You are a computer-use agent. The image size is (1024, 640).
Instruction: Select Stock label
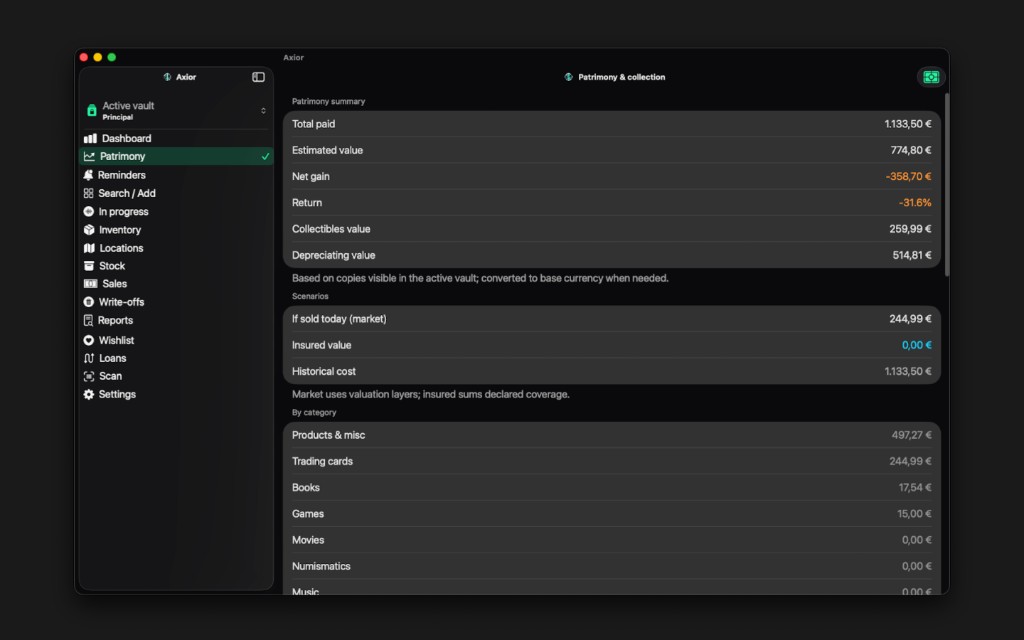pyautogui.click(x=112, y=266)
